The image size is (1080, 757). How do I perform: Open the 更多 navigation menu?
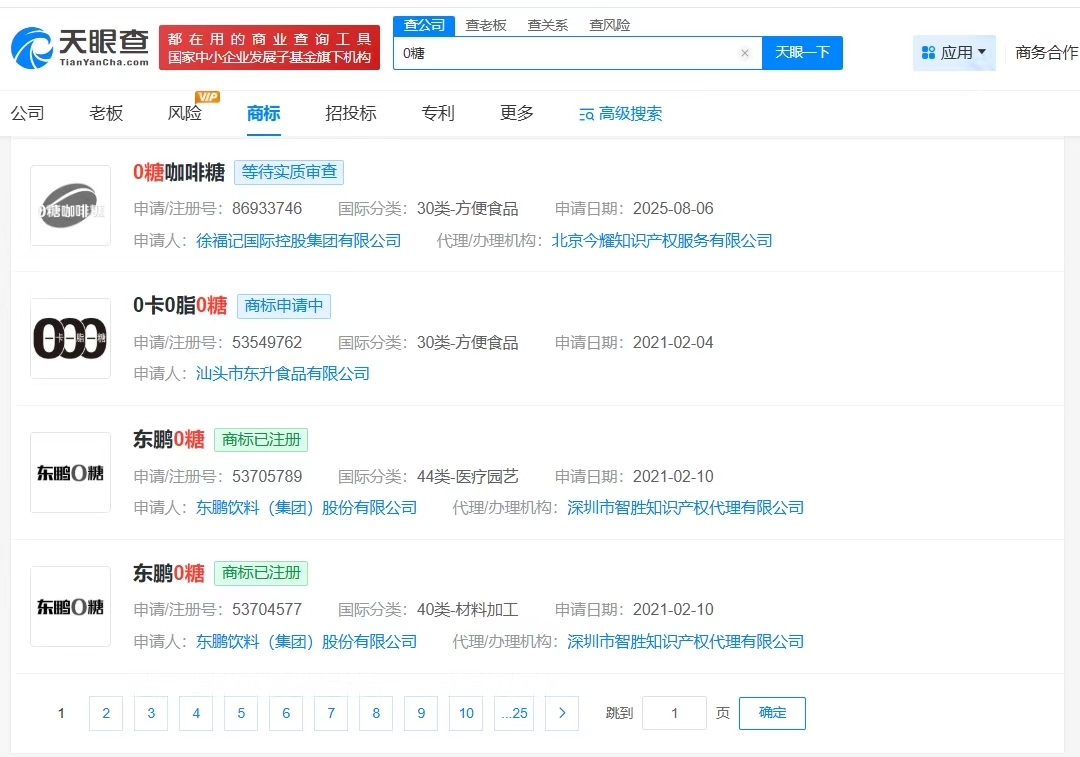click(517, 114)
